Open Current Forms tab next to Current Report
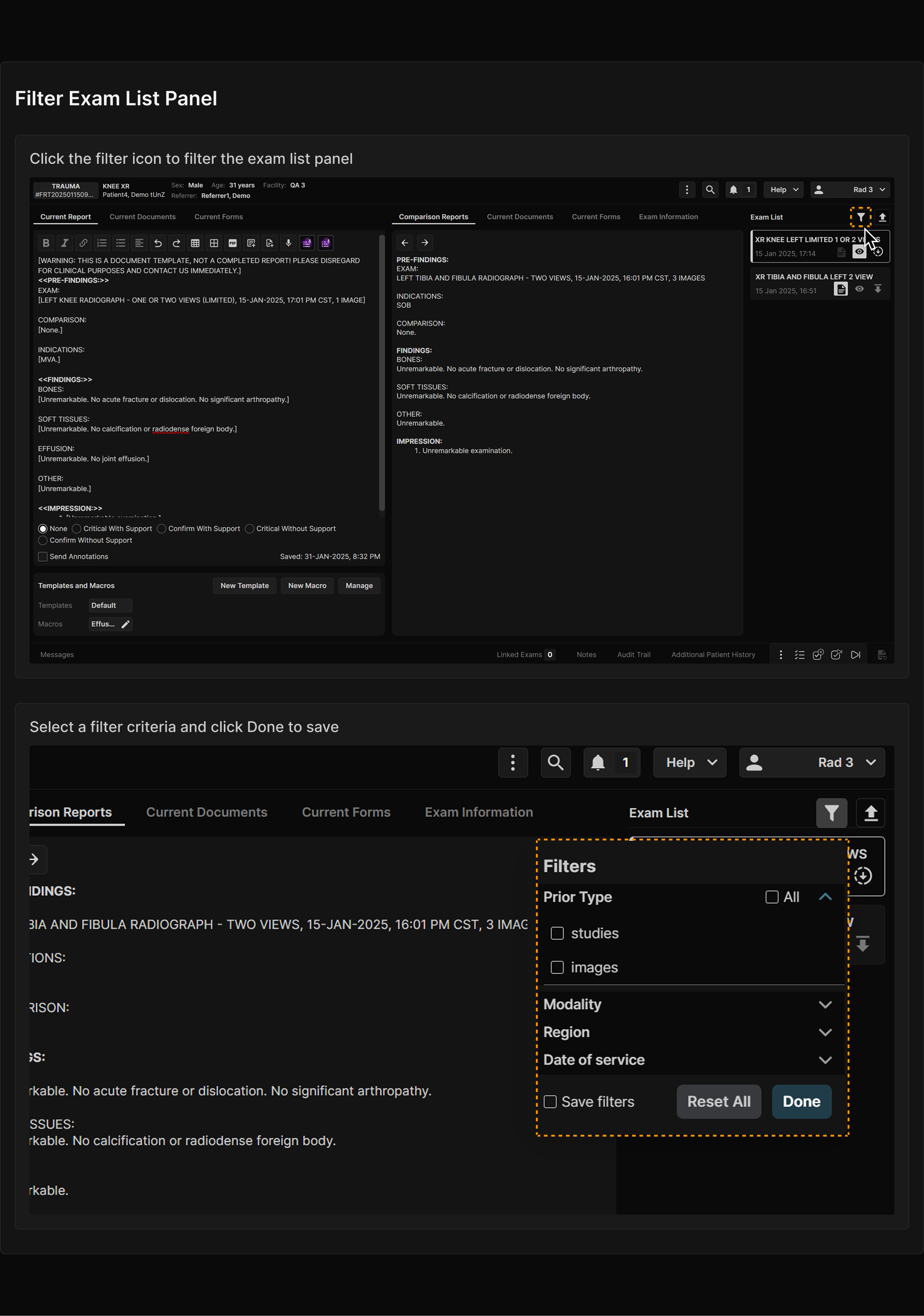This screenshot has width=924, height=1316. [x=218, y=217]
